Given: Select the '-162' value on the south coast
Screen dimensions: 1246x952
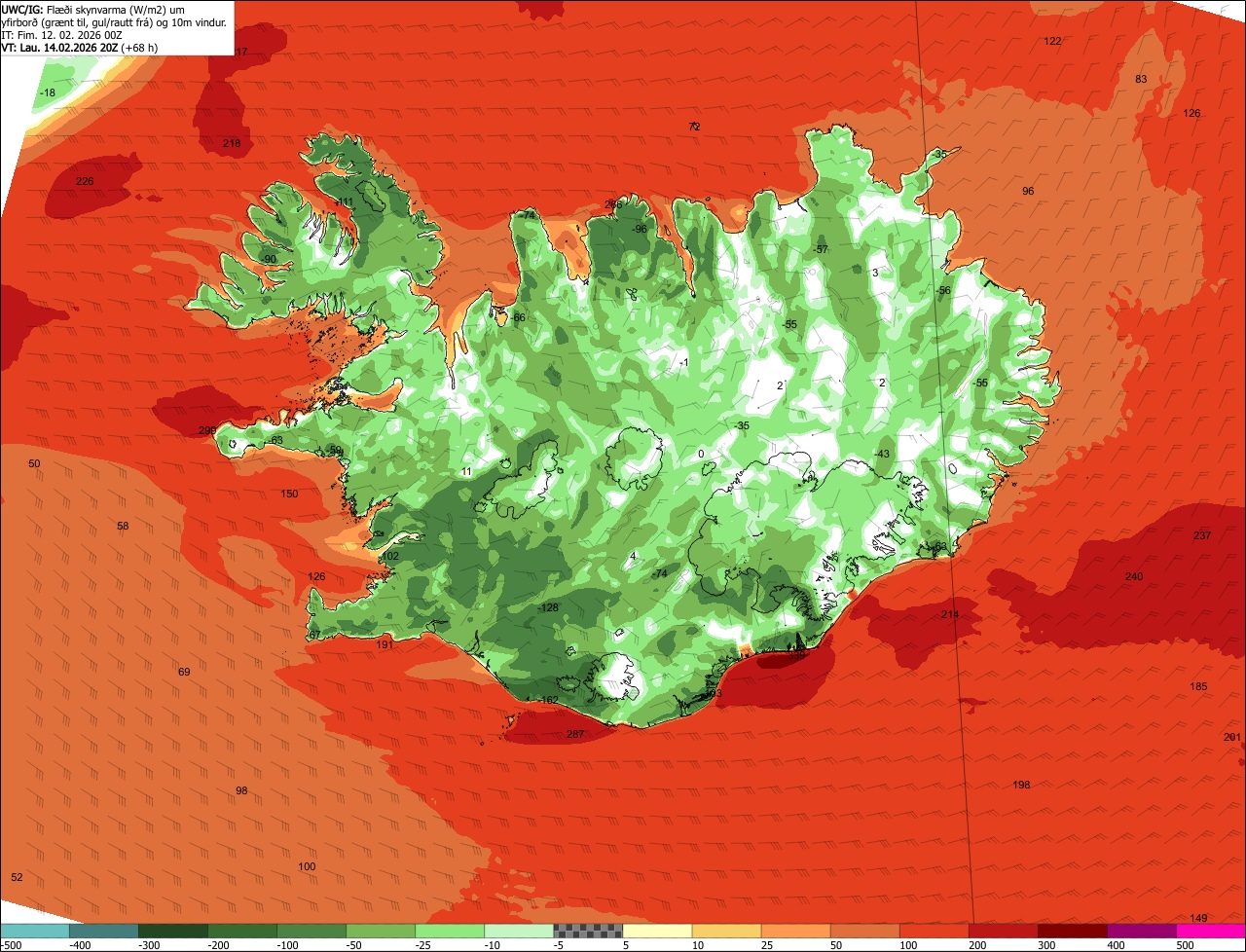Looking at the screenshot, I should 549,700.
